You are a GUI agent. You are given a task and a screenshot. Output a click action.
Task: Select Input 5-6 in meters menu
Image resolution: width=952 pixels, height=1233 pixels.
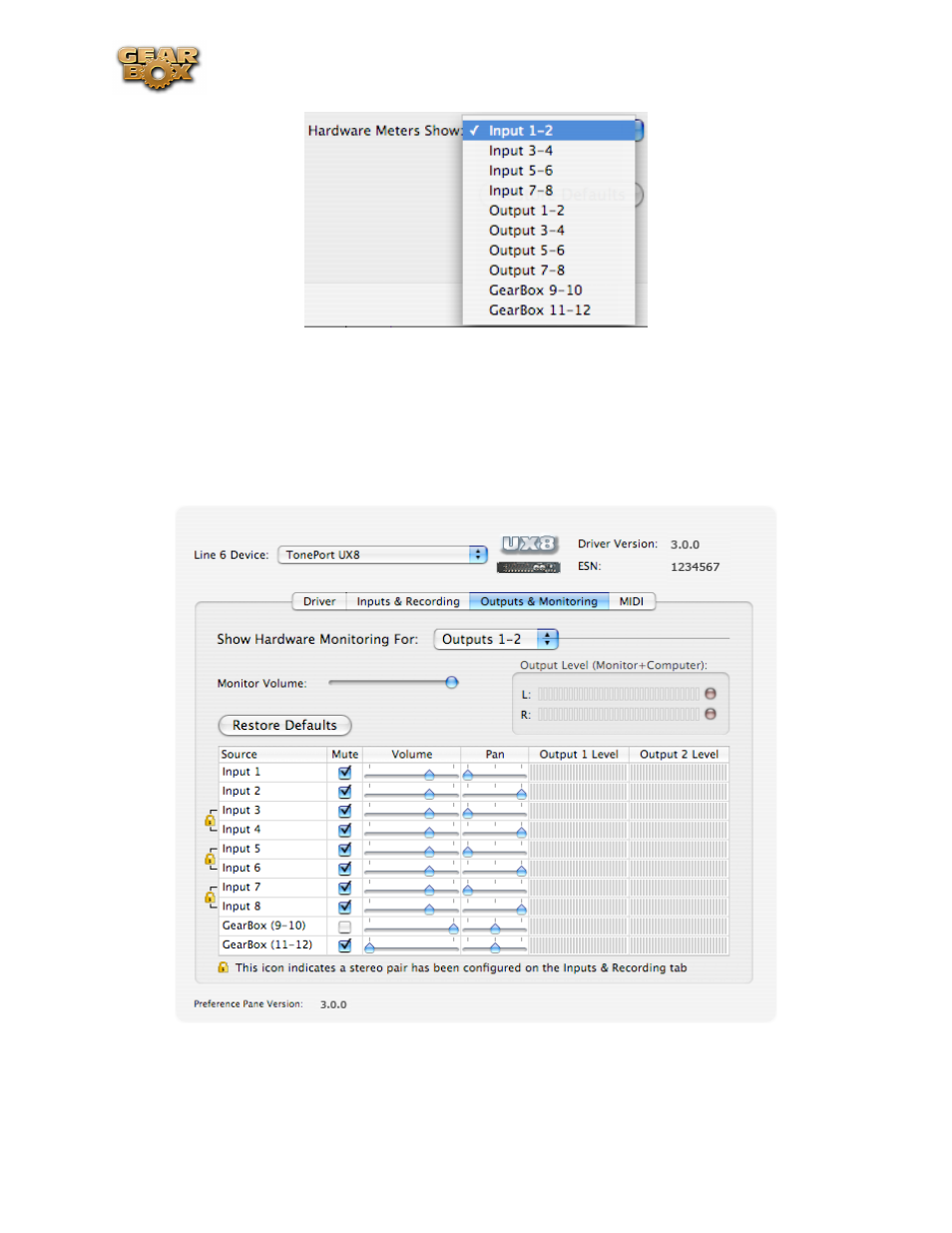(549, 171)
